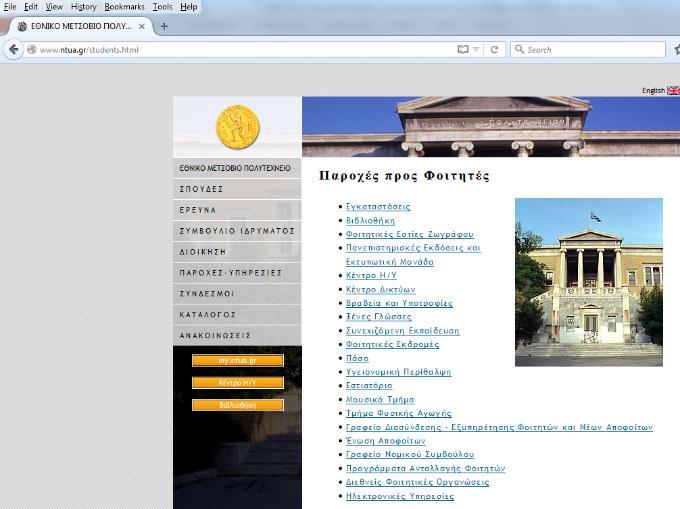Open the Help menu

click(189, 7)
